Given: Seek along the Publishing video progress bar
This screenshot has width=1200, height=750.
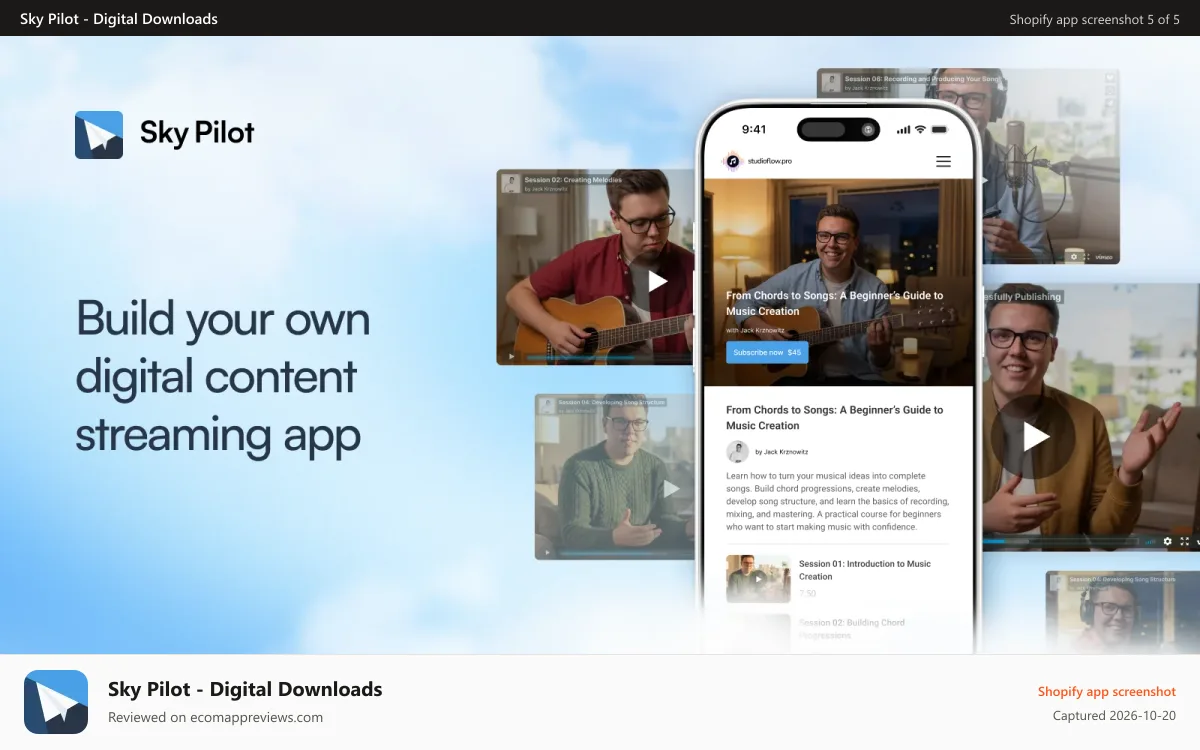Looking at the screenshot, I should [x=1062, y=542].
